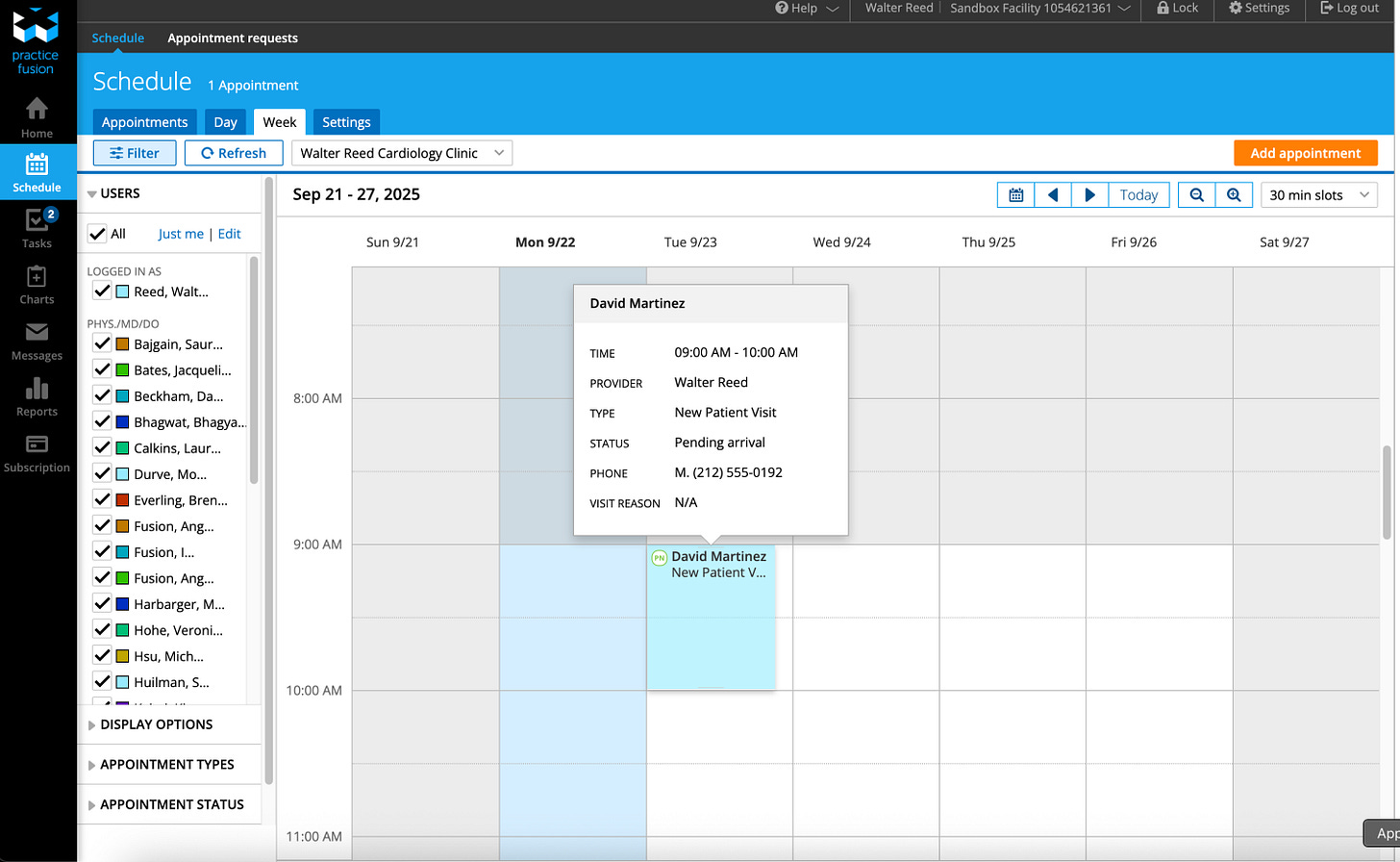Screen dimensions: 1400x862
Task: Go to previous week arrow
Action: (x=1053, y=194)
